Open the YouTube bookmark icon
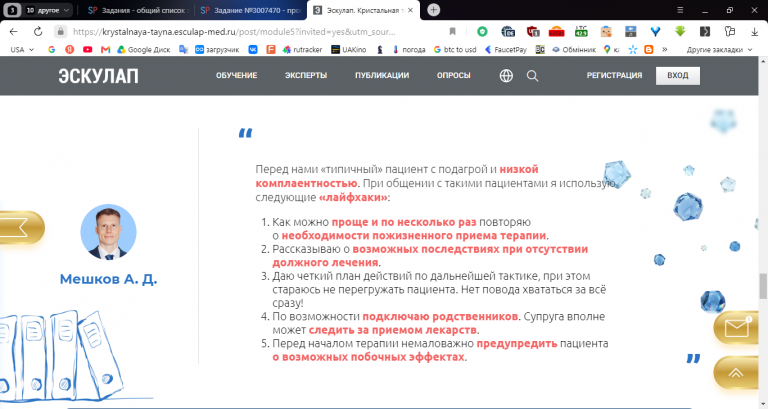768x409 pixels. (x=88, y=49)
